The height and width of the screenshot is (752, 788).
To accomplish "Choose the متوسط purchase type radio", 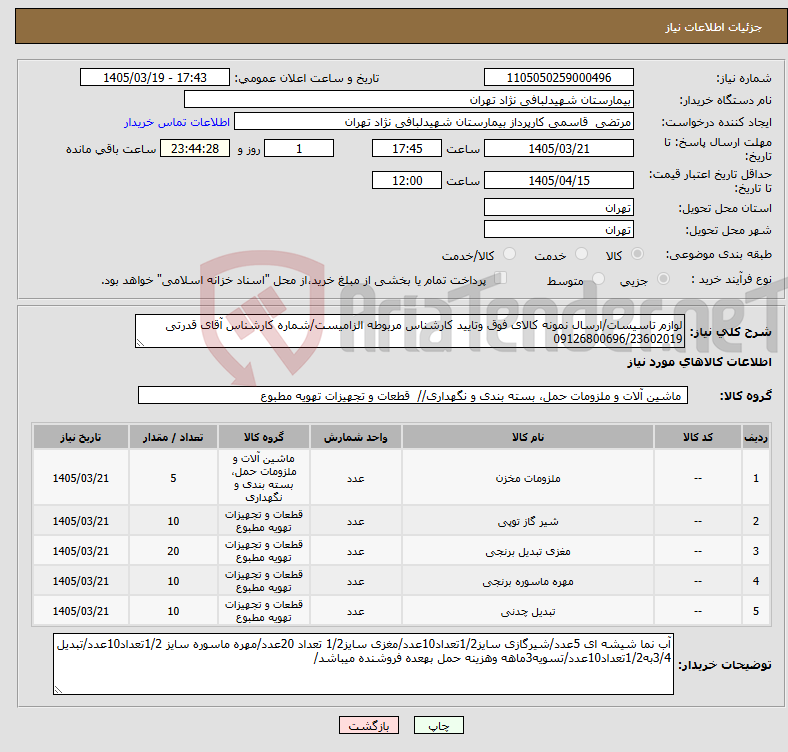I will 598,278.
